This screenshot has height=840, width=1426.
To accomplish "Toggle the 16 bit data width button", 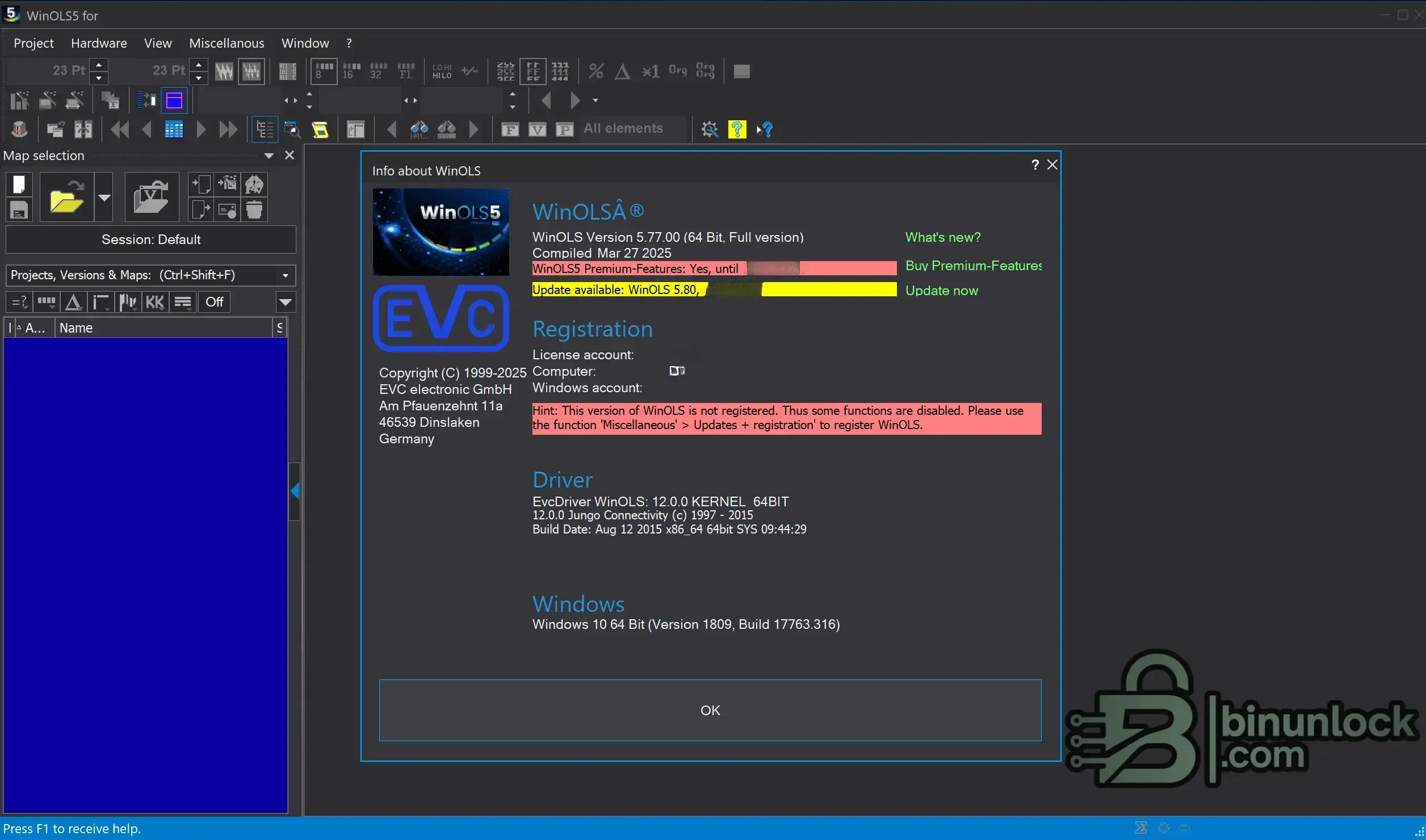I will (x=351, y=71).
